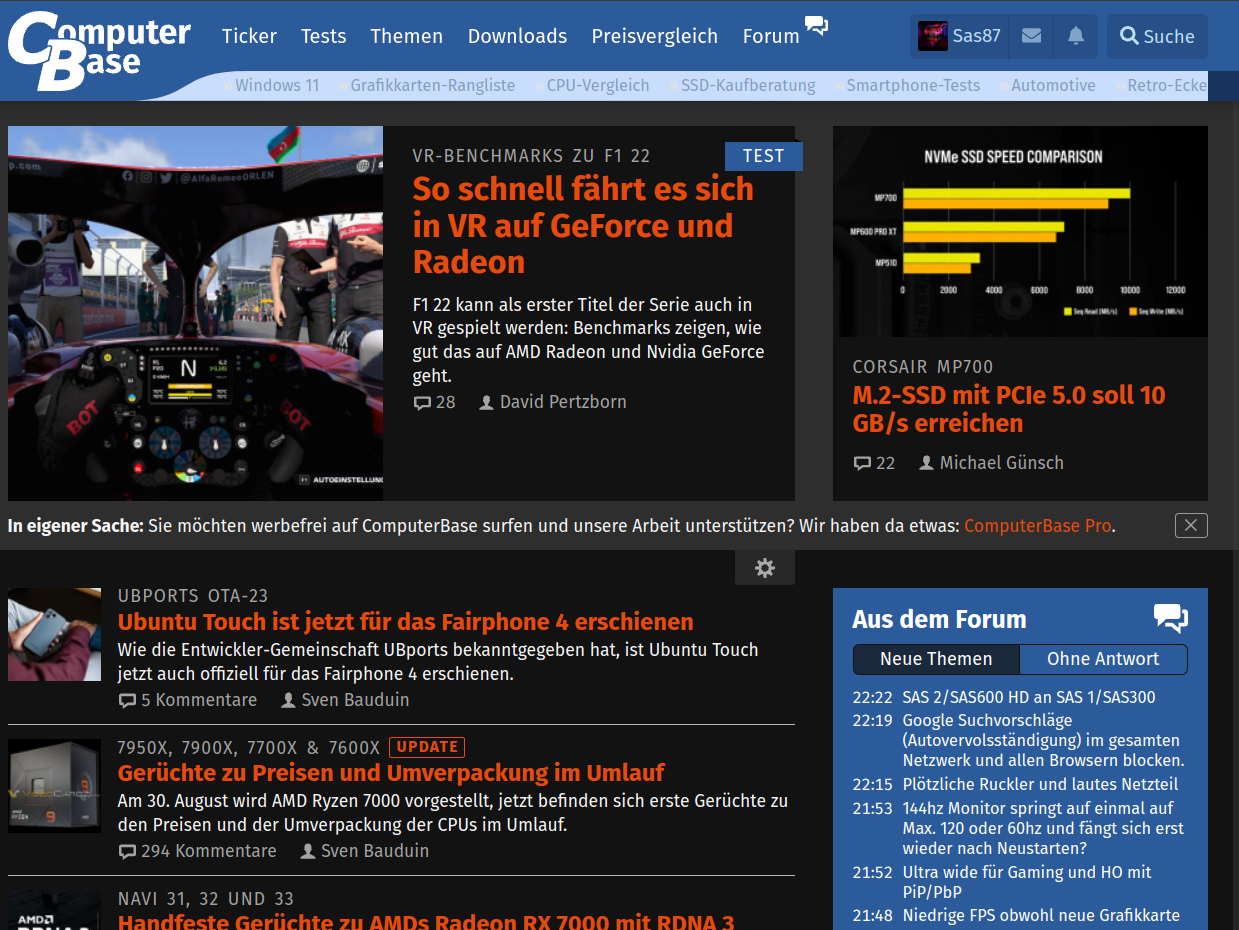Open the Automotive quick link
This screenshot has height=930, width=1239.
click(1053, 85)
